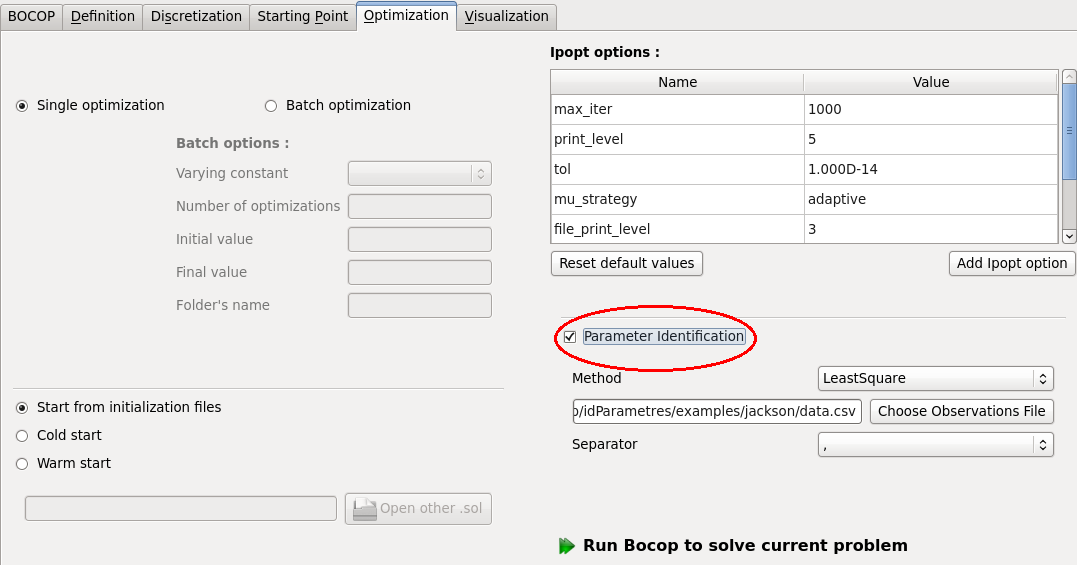
Task: Click Reset default values button
Action: 627,263
